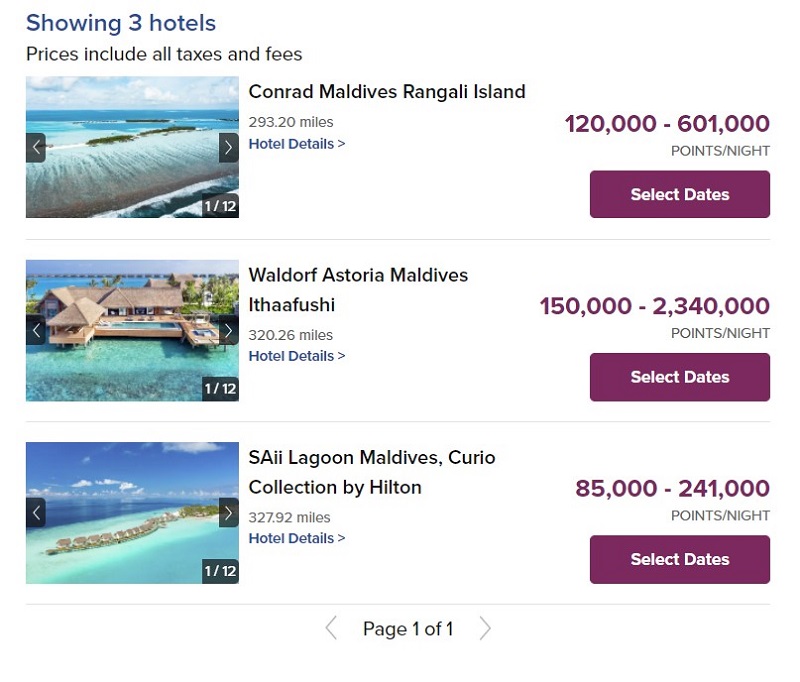Click the next page arrow in pagination
This screenshot has height=682, width=800.
coord(485,628)
